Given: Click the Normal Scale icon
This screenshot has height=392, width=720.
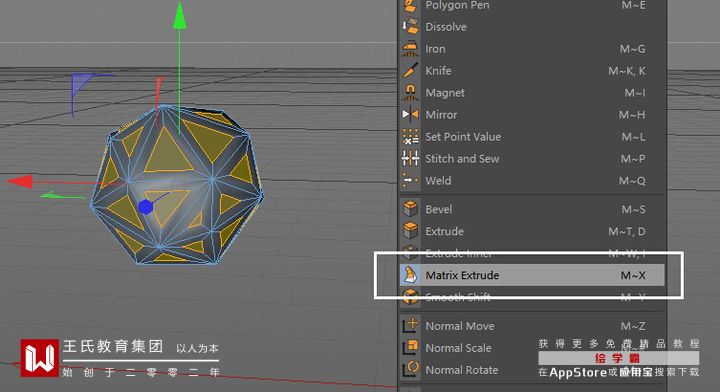Looking at the screenshot, I should click(x=410, y=347).
